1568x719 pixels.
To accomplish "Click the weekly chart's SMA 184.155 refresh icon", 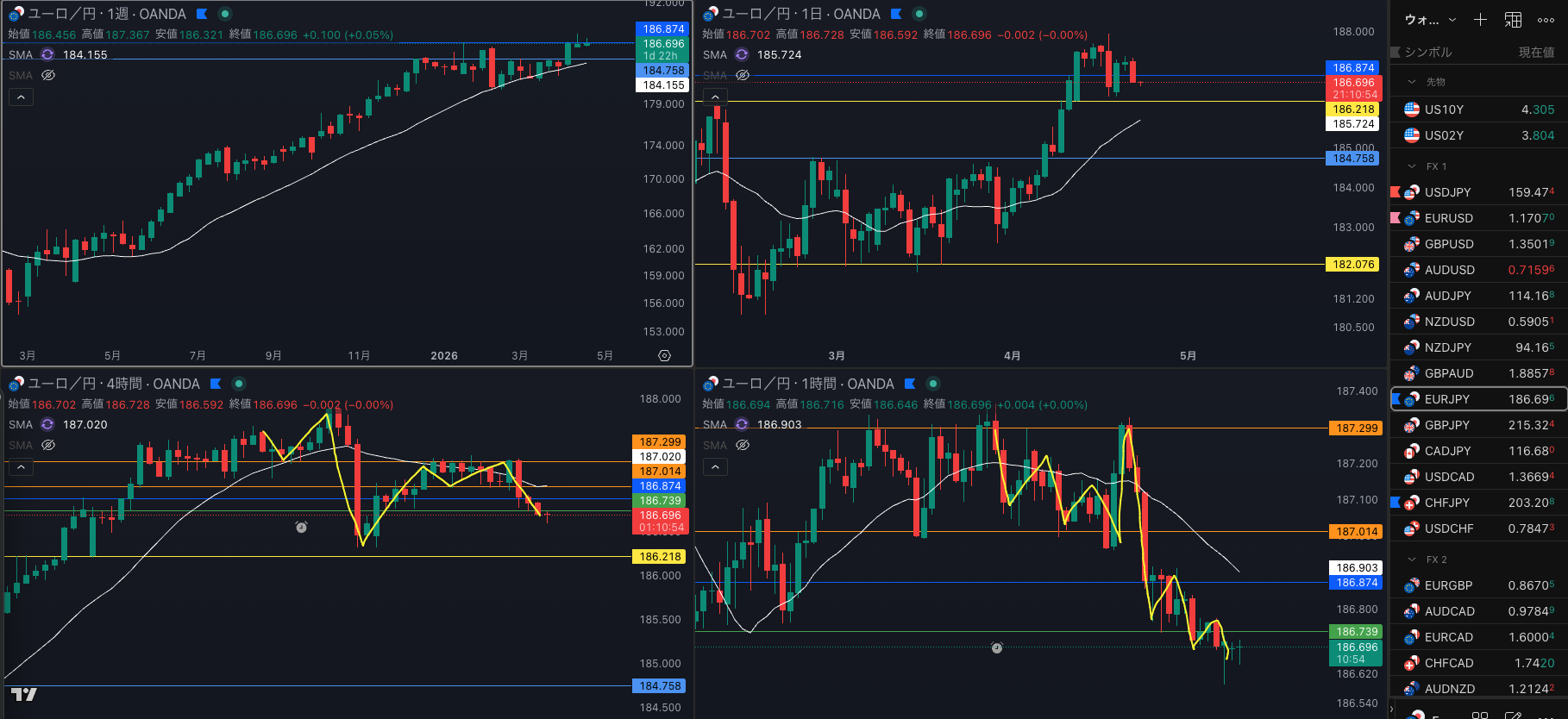I will (x=47, y=54).
